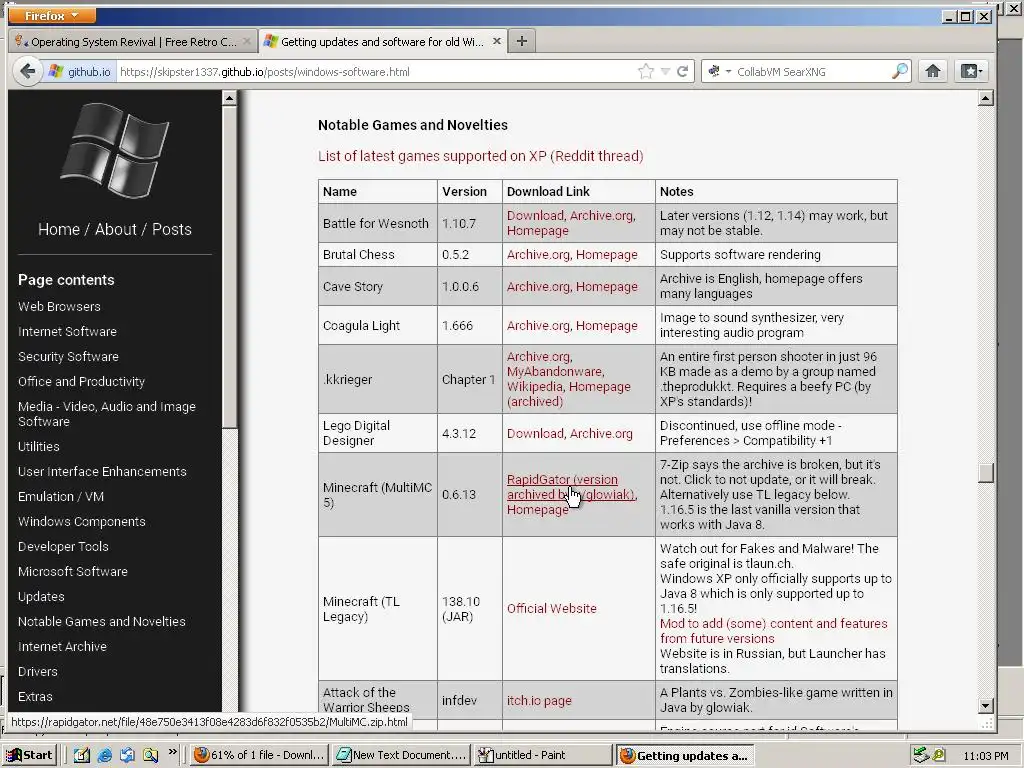Click the page scrollbar up arrow

click(985, 98)
